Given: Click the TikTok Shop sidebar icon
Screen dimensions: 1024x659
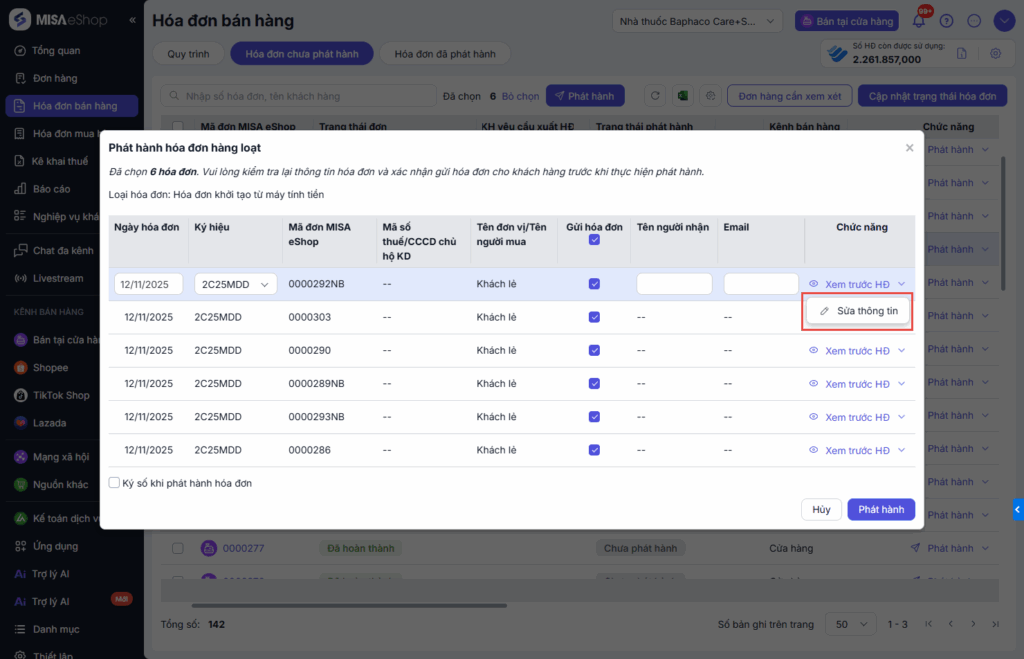Looking at the screenshot, I should [20, 395].
